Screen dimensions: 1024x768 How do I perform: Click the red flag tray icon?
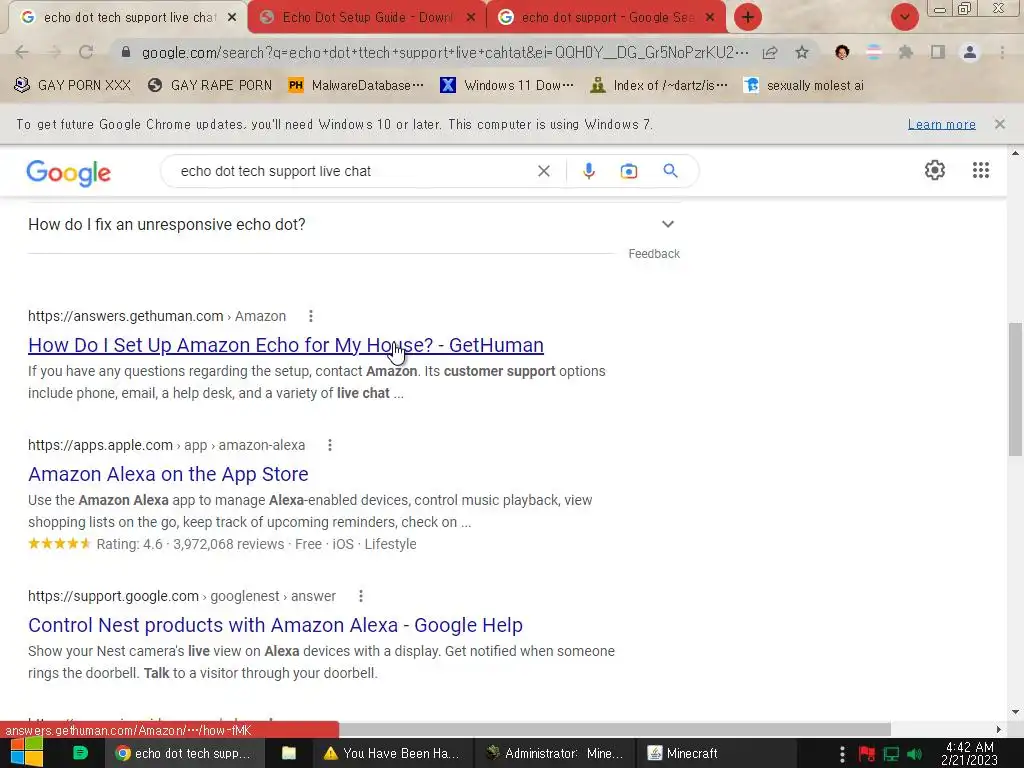point(867,754)
